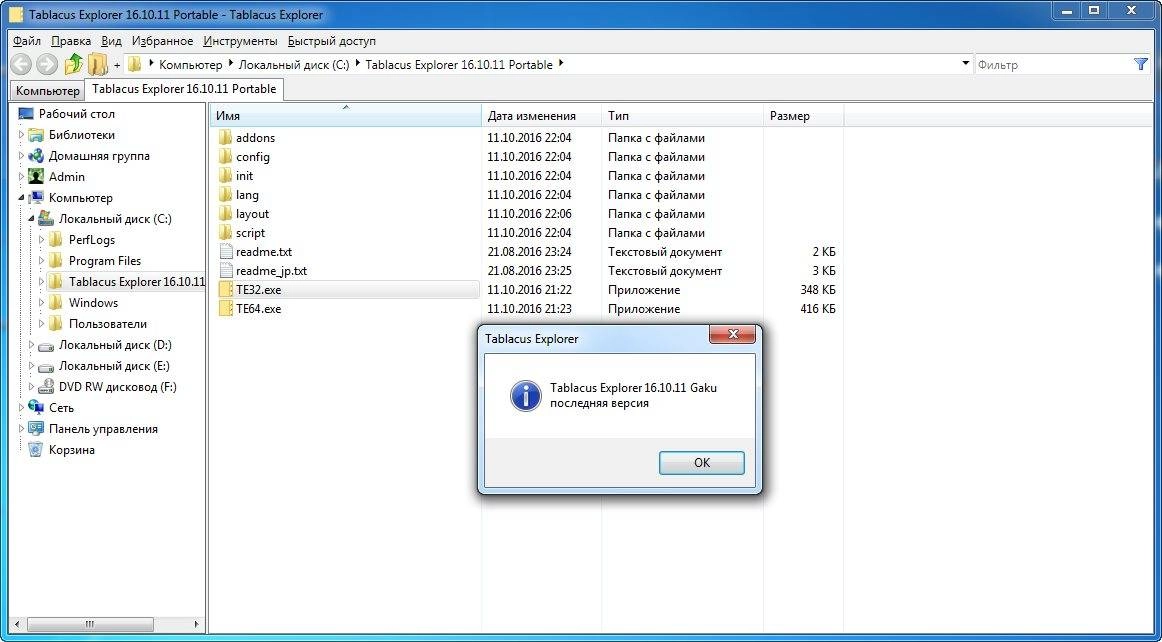Expand the Пользователи folder node
The image size is (1162, 642).
[x=42, y=324]
